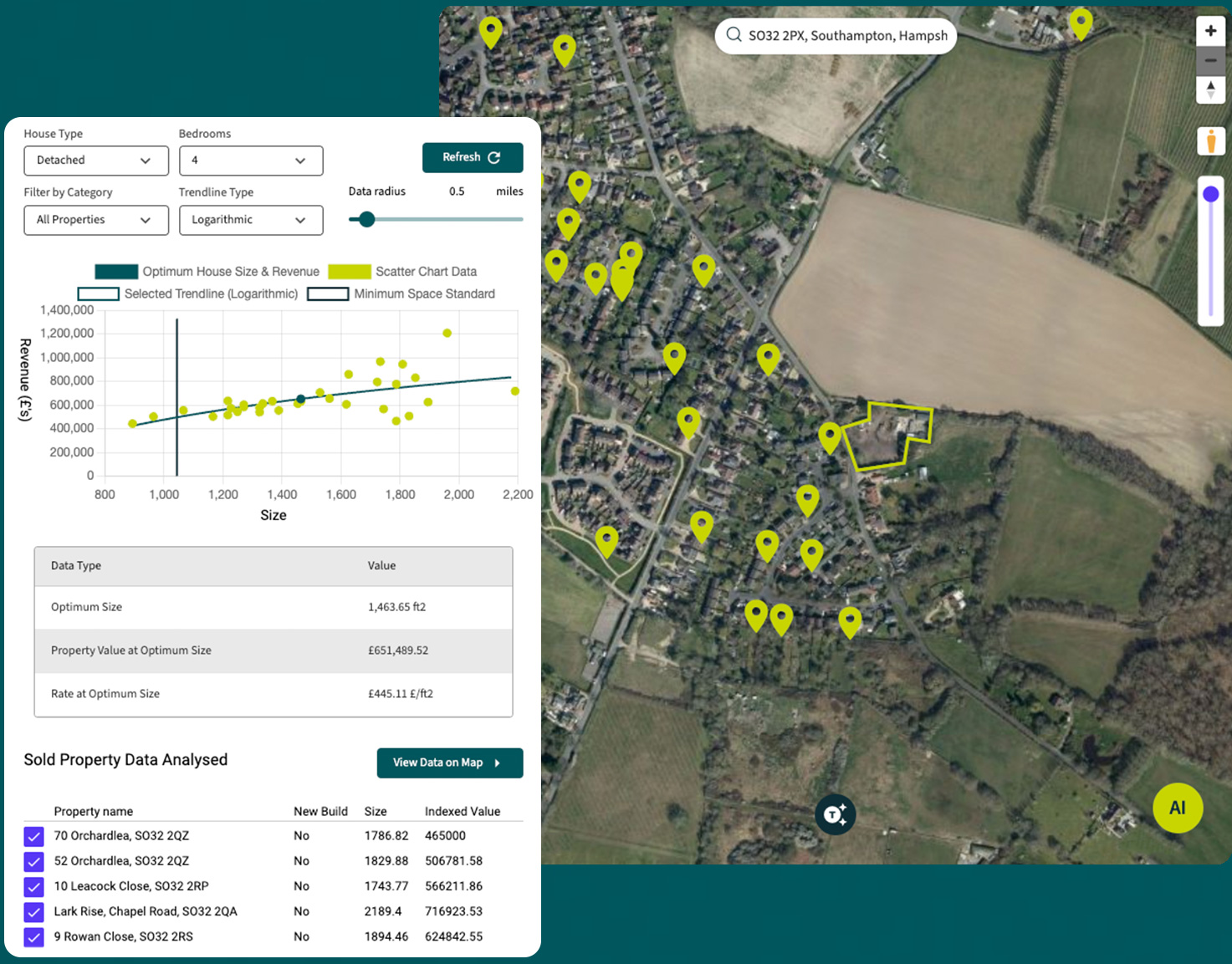
Task: Click the Data radius value 0.5
Action: click(x=457, y=191)
